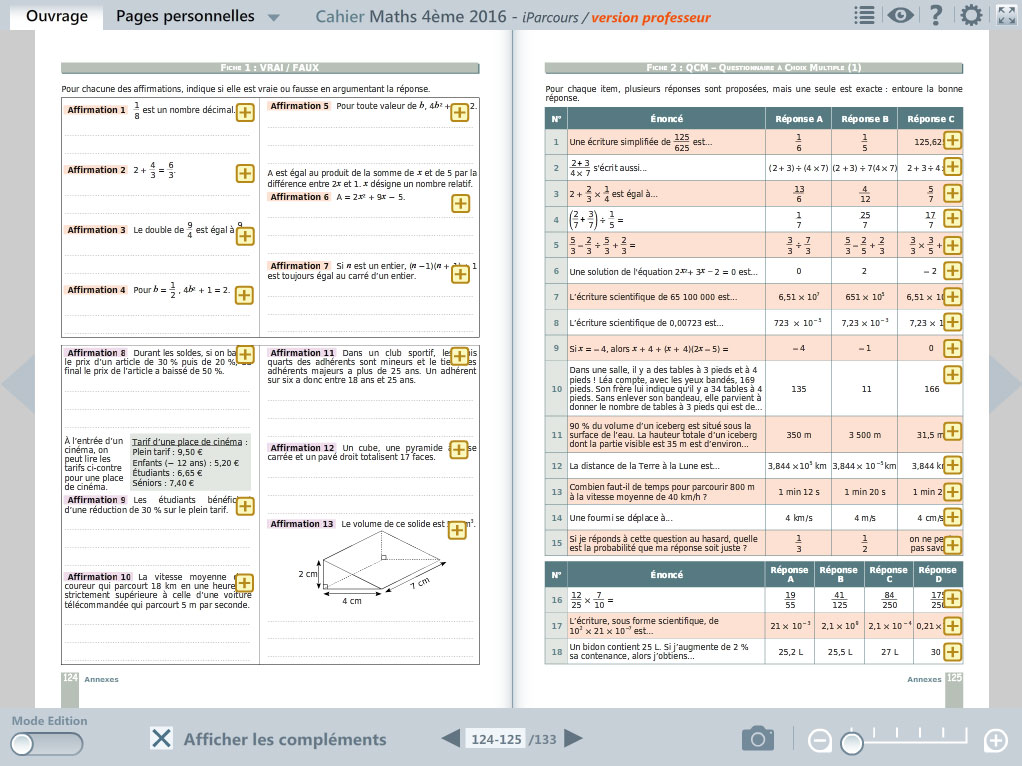Open the plus complement for QCM row 9
Image resolution: width=1022 pixels, height=766 pixels.
[952, 348]
